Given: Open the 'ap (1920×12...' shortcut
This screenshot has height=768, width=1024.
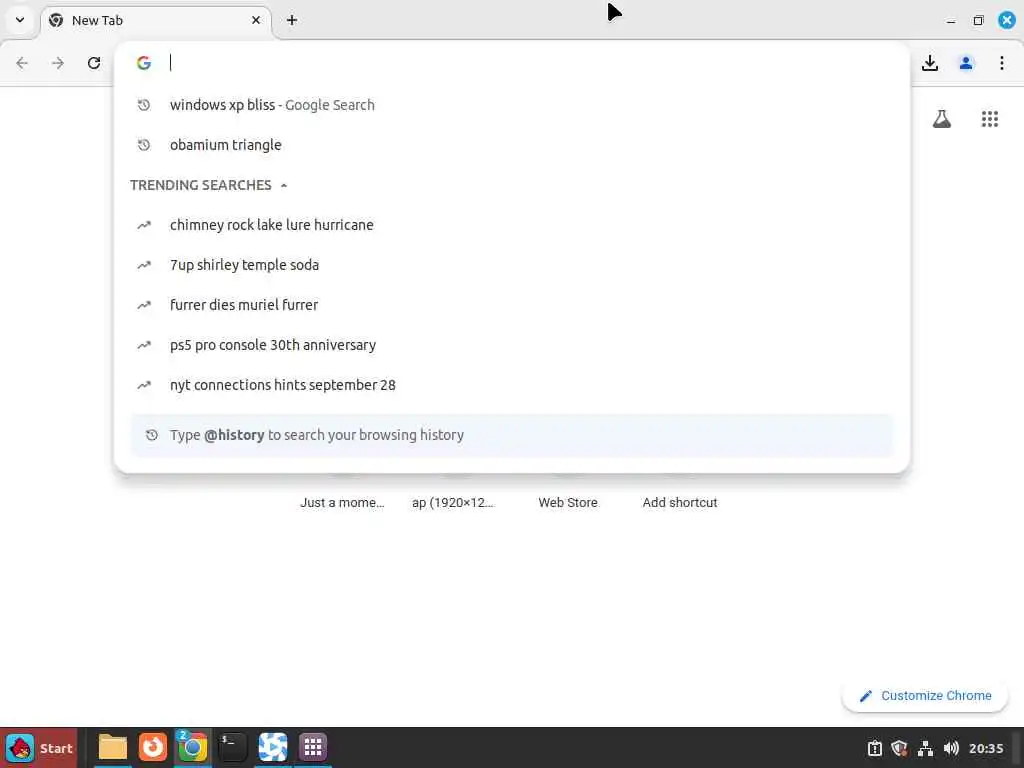Looking at the screenshot, I should pos(453,502).
